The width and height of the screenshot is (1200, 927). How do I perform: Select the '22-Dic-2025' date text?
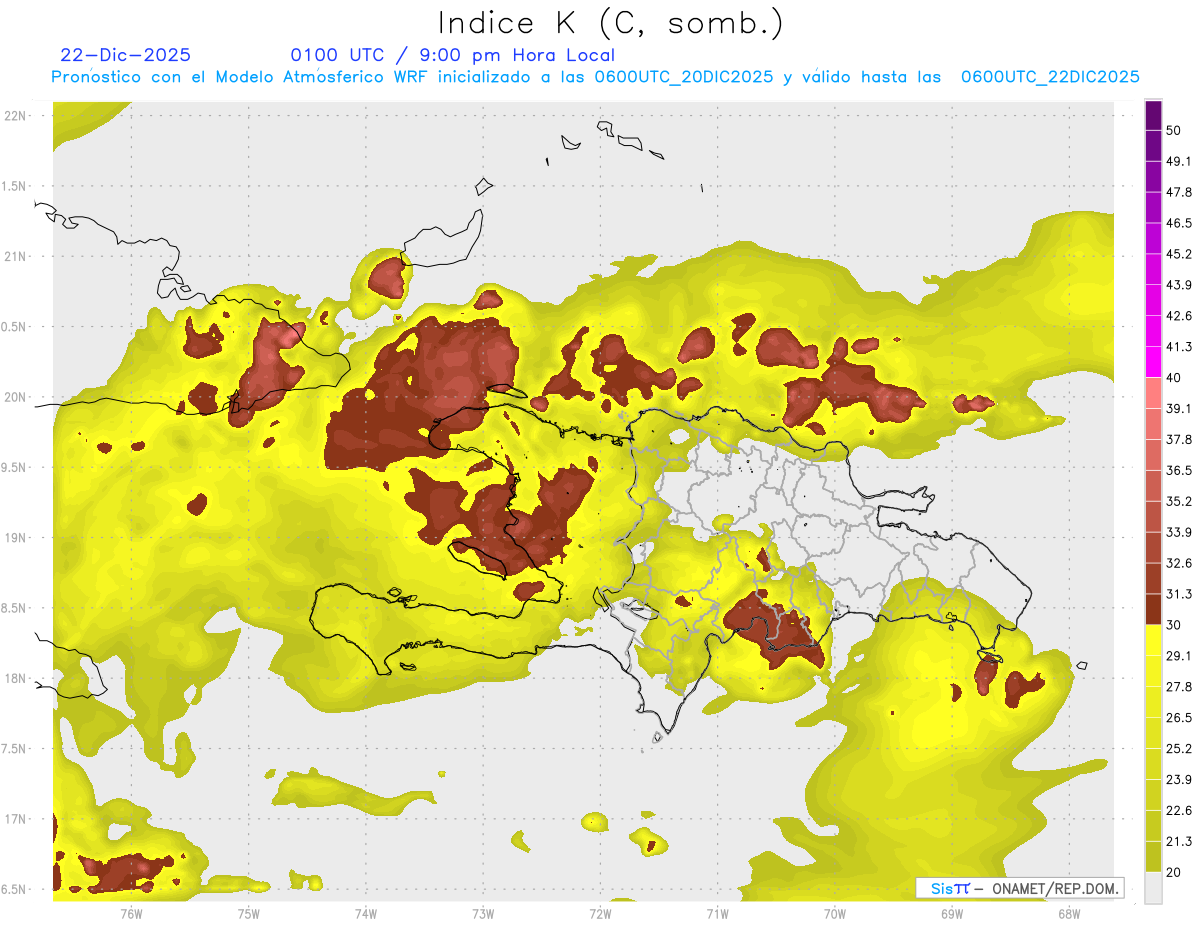[x=125, y=55]
